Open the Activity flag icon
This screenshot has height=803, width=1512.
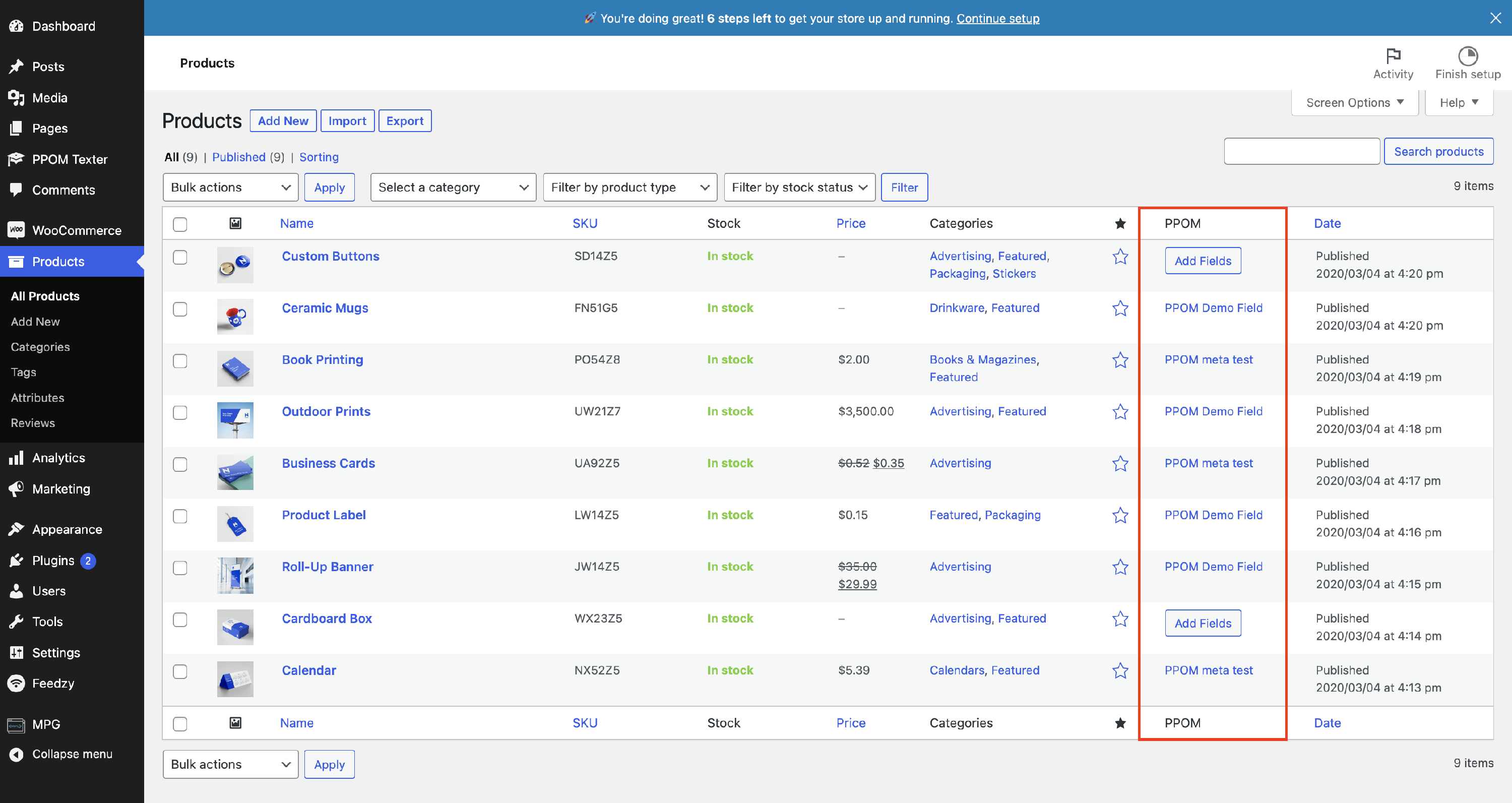[1393, 56]
